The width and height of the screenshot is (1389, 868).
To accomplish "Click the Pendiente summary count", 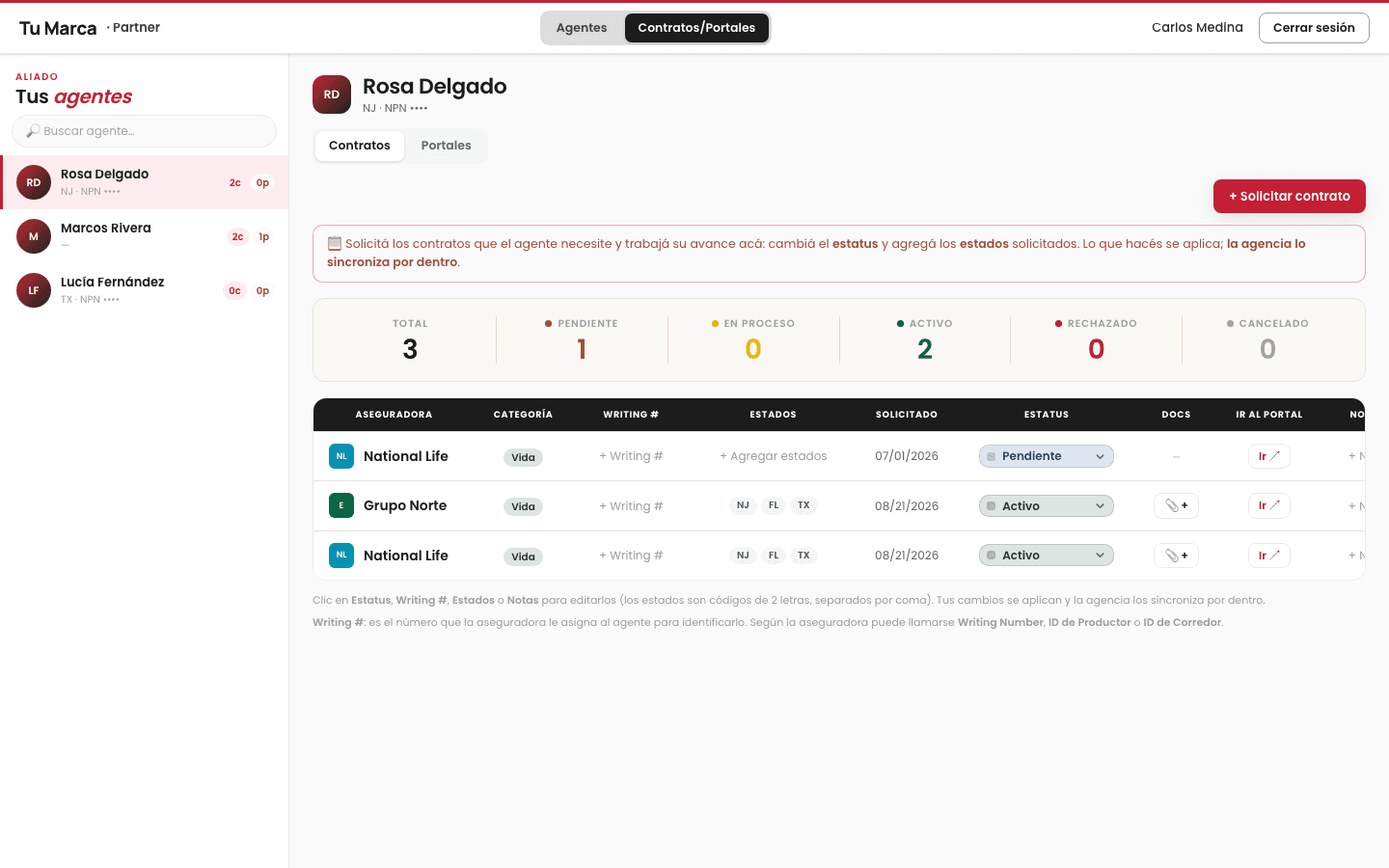I will [582, 349].
